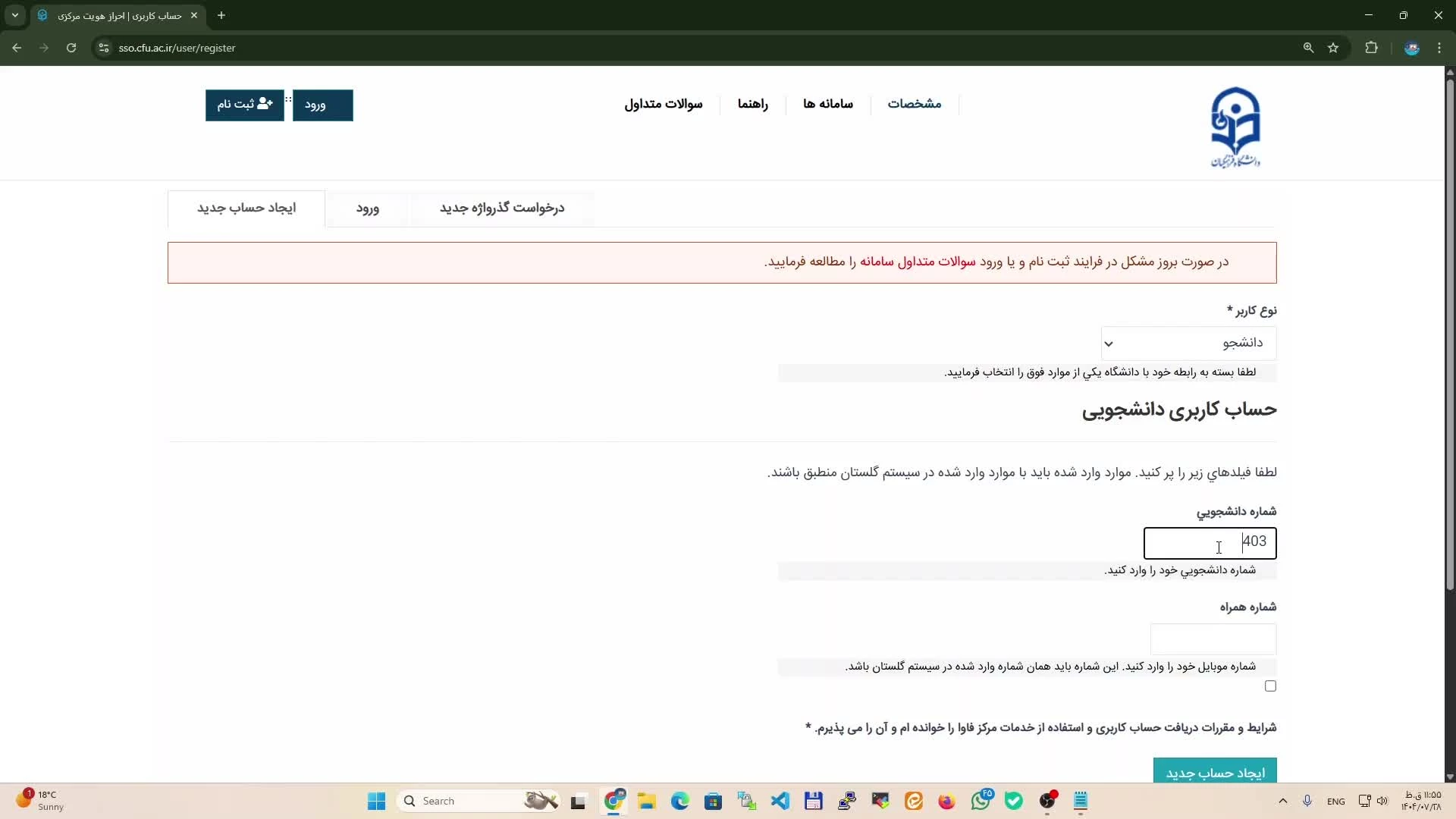Screen dimensions: 1456x819
Task: Show hidden system tray icons chevron
Action: coord(1282,801)
